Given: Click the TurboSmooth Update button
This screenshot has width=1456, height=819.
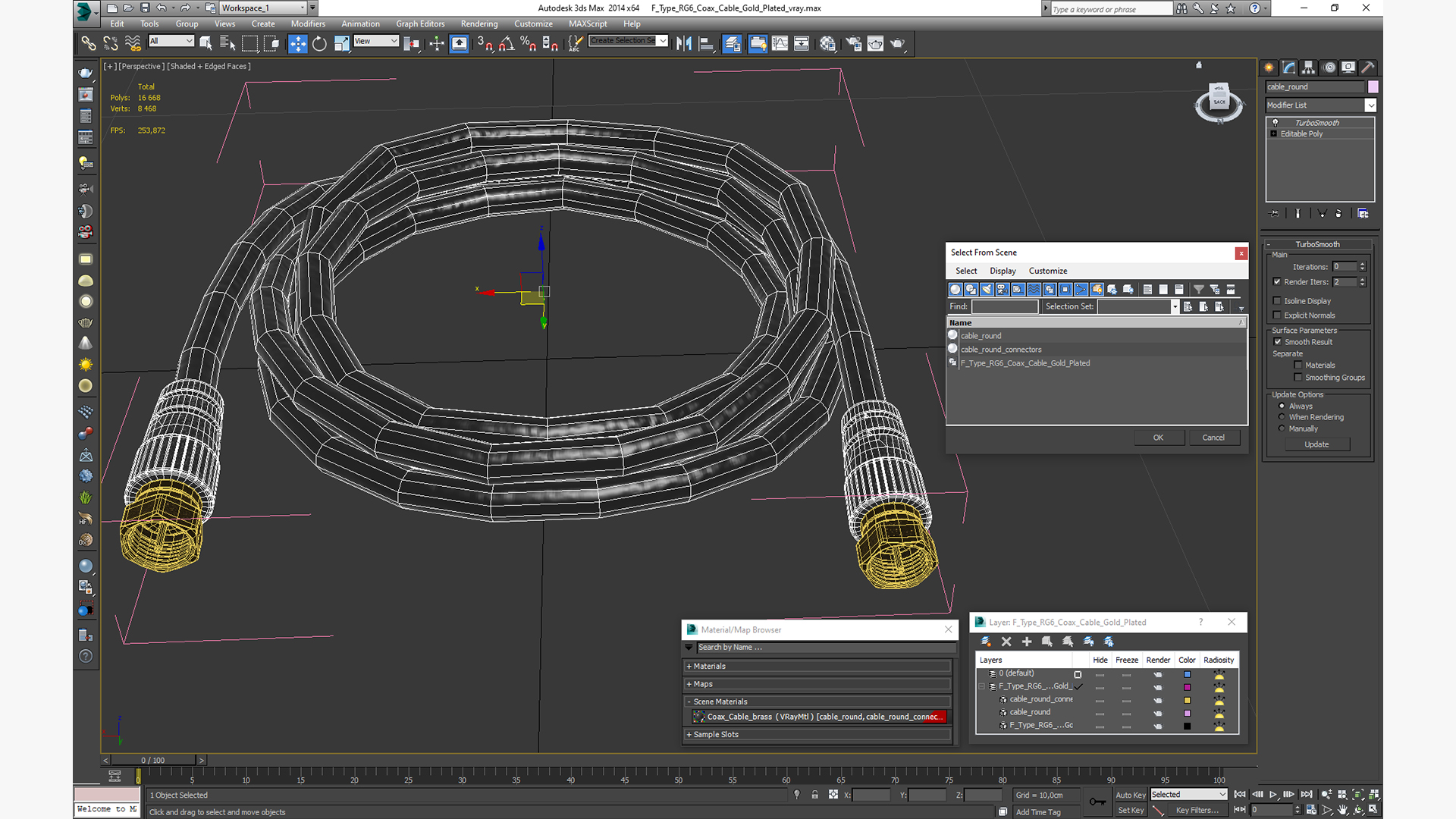Looking at the screenshot, I should (1316, 444).
